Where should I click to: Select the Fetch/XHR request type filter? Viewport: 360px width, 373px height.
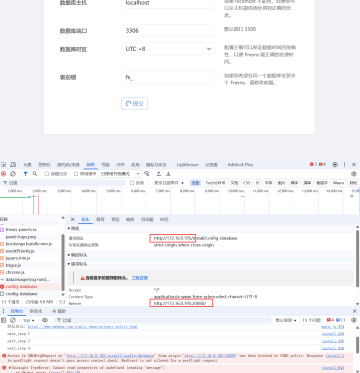coord(215,183)
